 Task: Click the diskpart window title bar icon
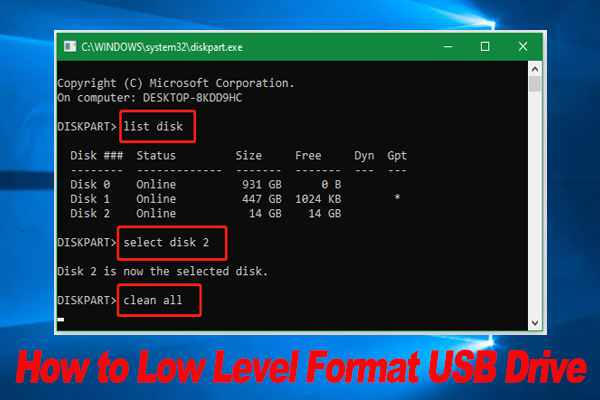click(x=70, y=47)
